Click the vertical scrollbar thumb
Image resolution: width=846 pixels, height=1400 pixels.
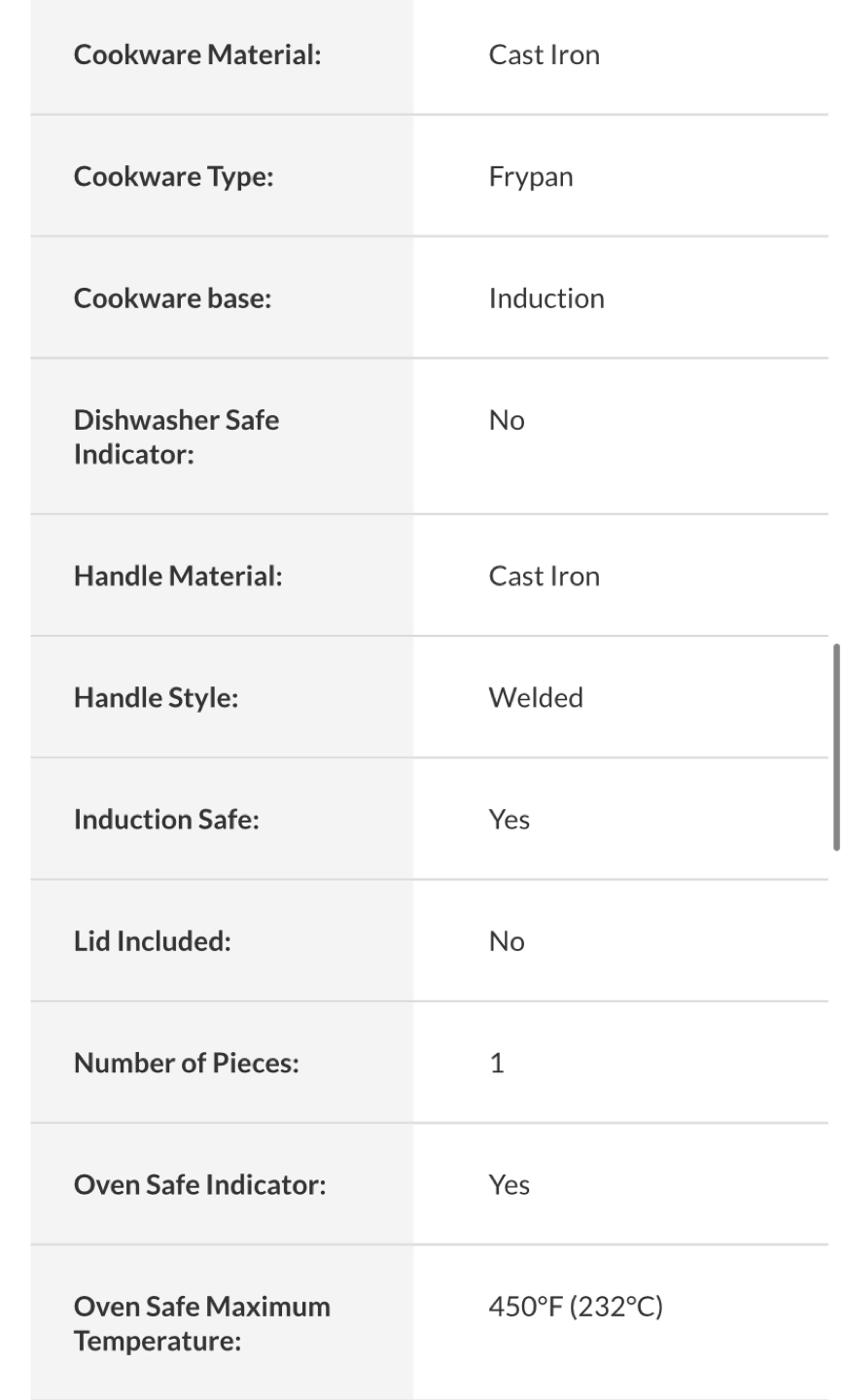click(836, 747)
